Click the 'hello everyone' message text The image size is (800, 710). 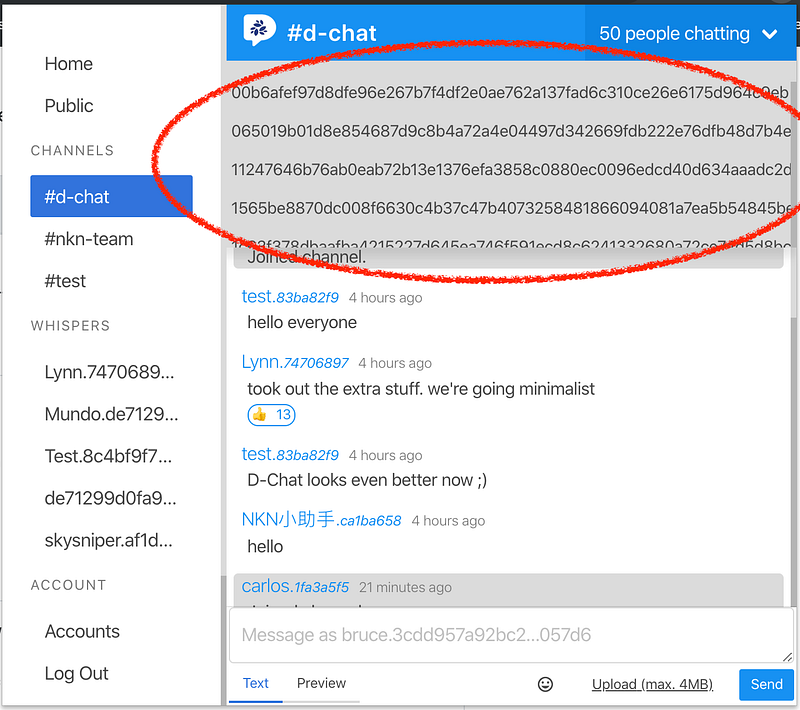click(302, 322)
